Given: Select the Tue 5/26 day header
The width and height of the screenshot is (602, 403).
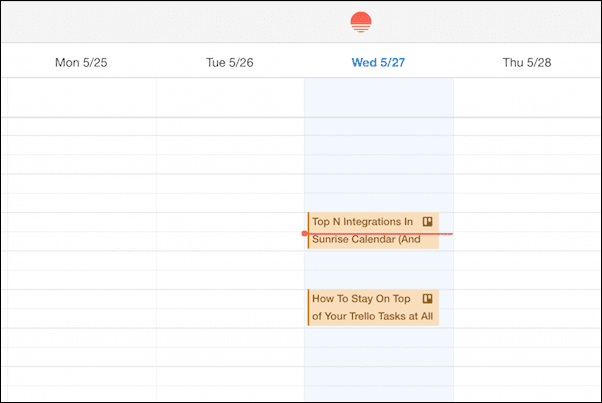Looking at the screenshot, I should (x=230, y=63).
